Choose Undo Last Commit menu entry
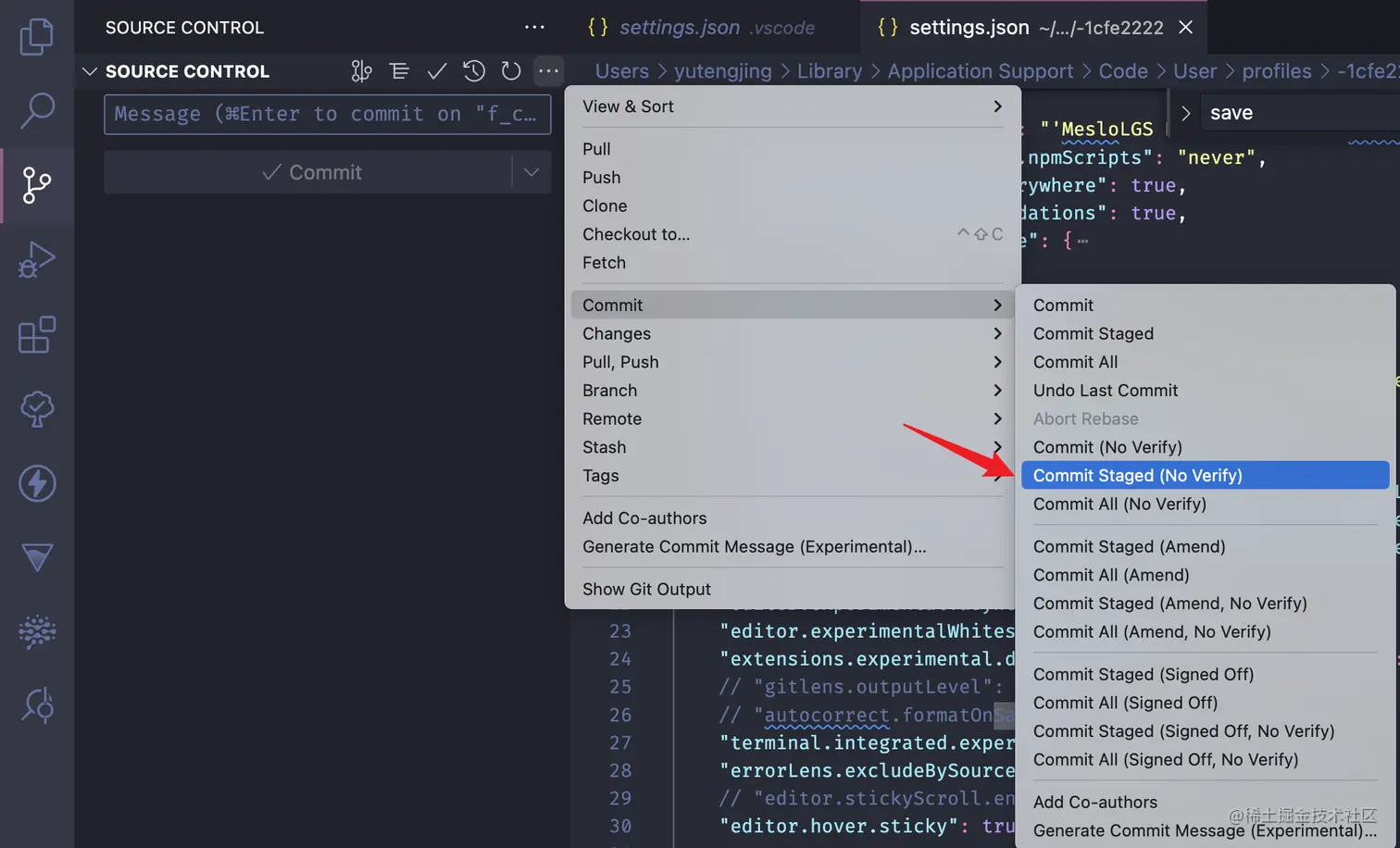Image resolution: width=1400 pixels, height=848 pixels. coord(1106,391)
